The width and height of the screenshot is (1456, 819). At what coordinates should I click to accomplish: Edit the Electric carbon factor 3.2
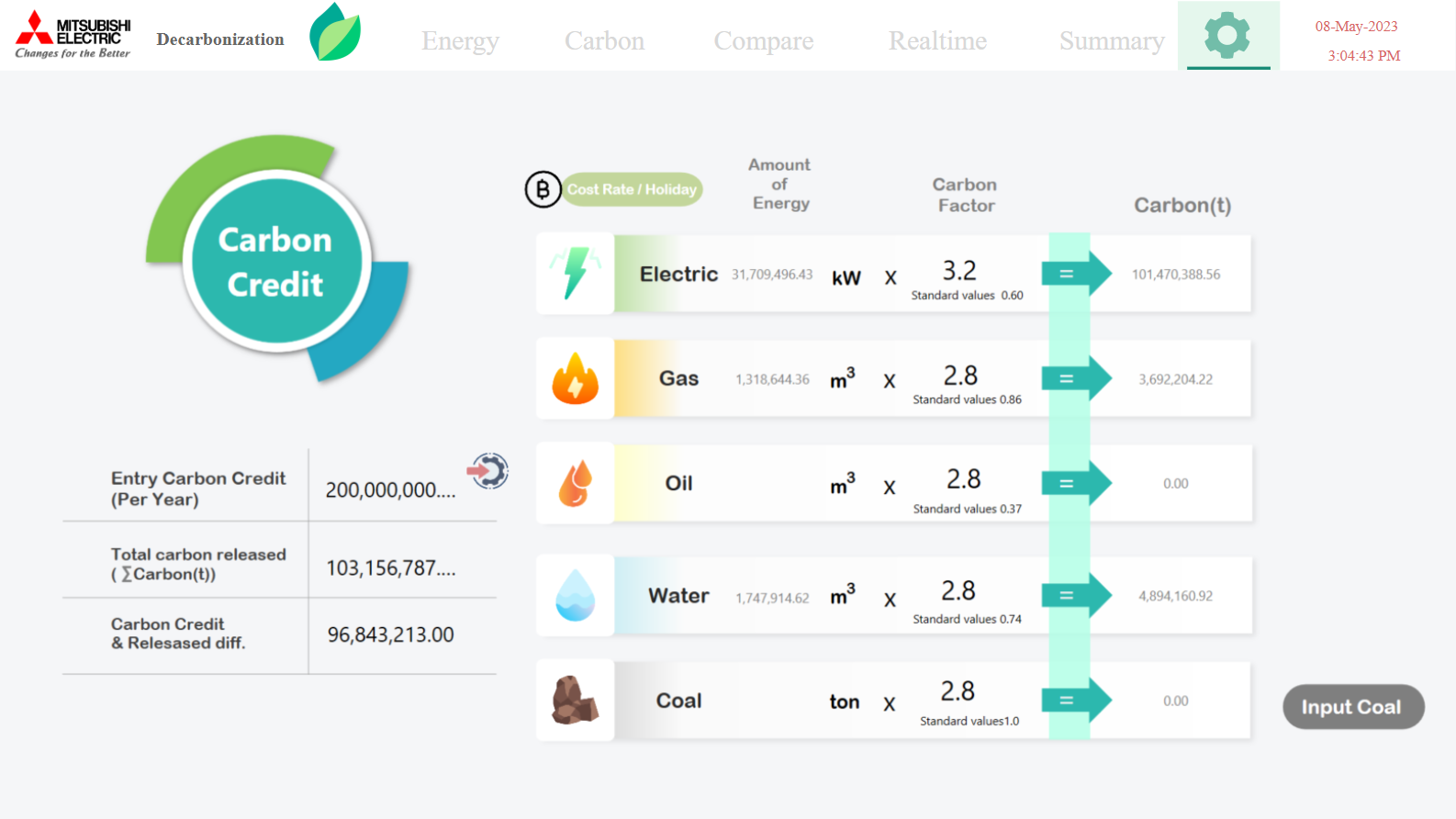[x=959, y=271]
